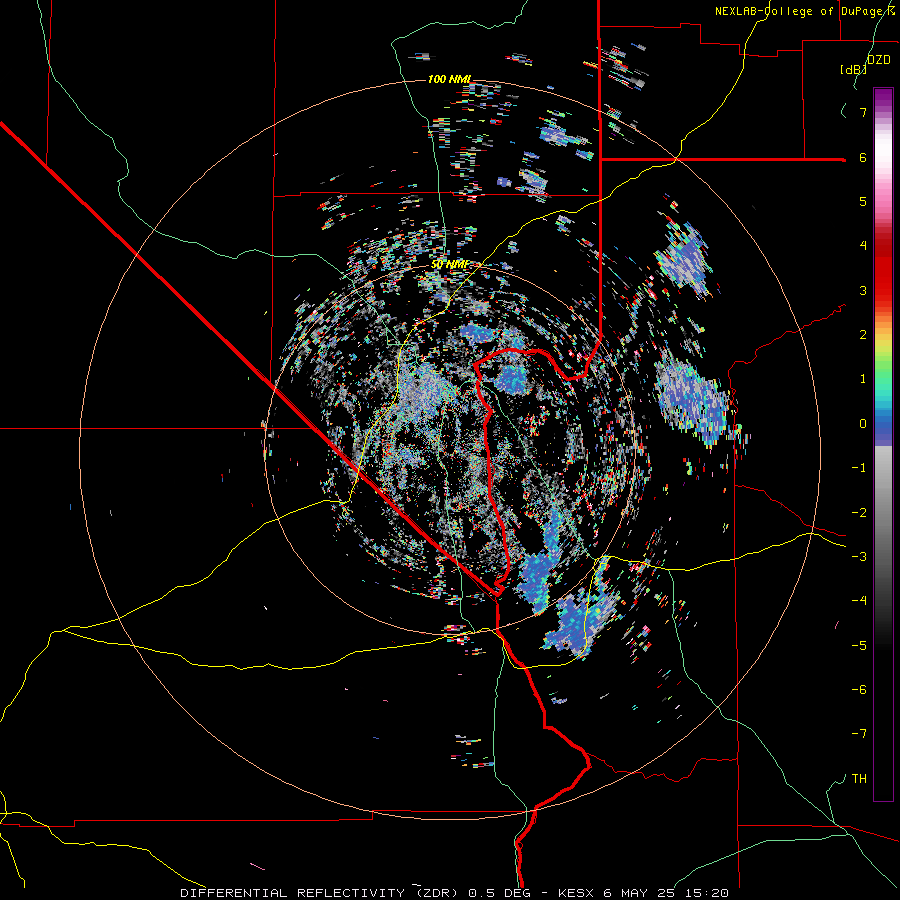Select the 3 value on the legend
Screen dimensions: 900x900
click(x=863, y=290)
